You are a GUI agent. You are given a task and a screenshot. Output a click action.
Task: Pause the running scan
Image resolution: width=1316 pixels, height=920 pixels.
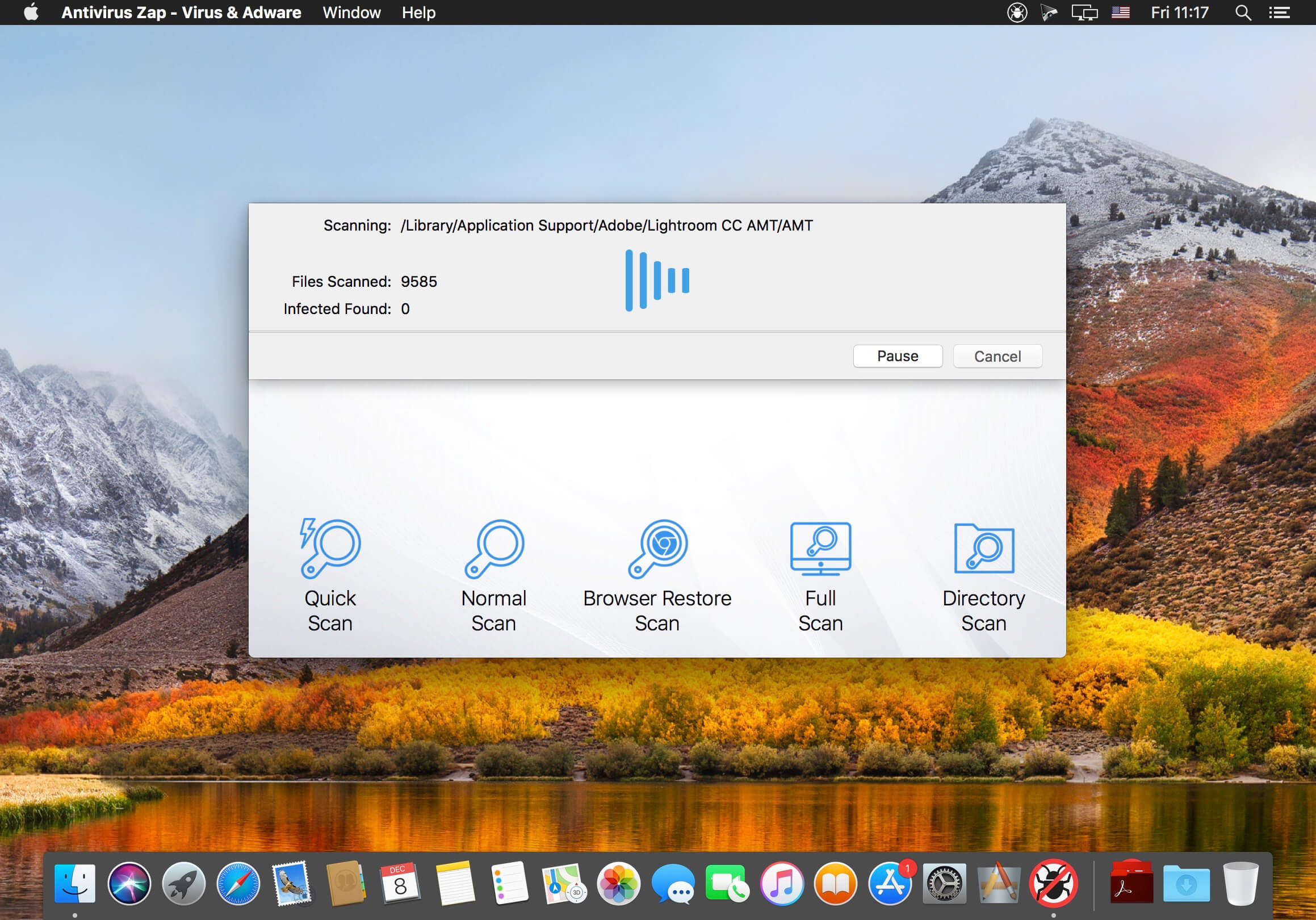click(x=897, y=356)
